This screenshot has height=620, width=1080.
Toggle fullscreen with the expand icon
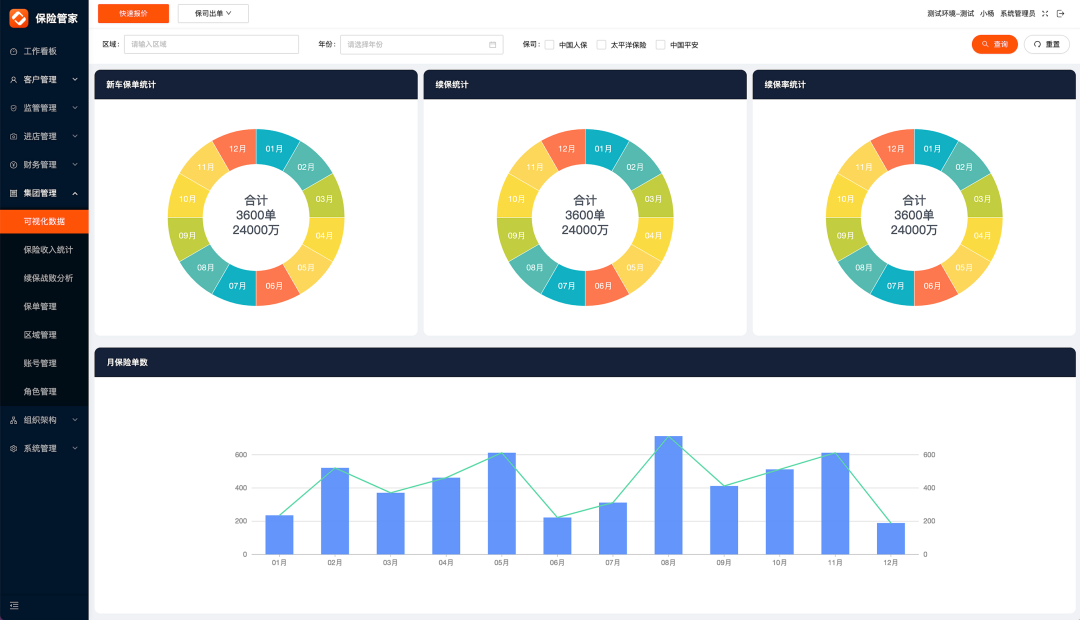tap(1045, 13)
